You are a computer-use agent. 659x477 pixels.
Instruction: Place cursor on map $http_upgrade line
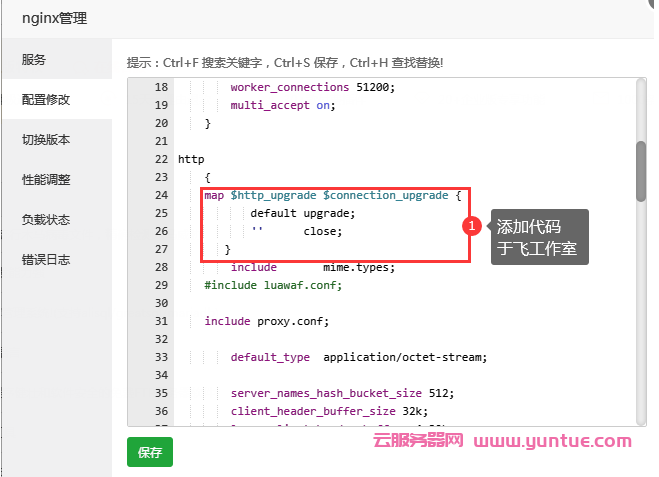pyautogui.click(x=332, y=195)
